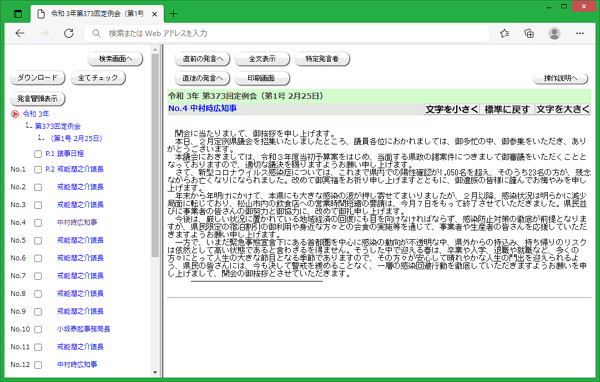Open the favorites star icon

click(x=504, y=33)
